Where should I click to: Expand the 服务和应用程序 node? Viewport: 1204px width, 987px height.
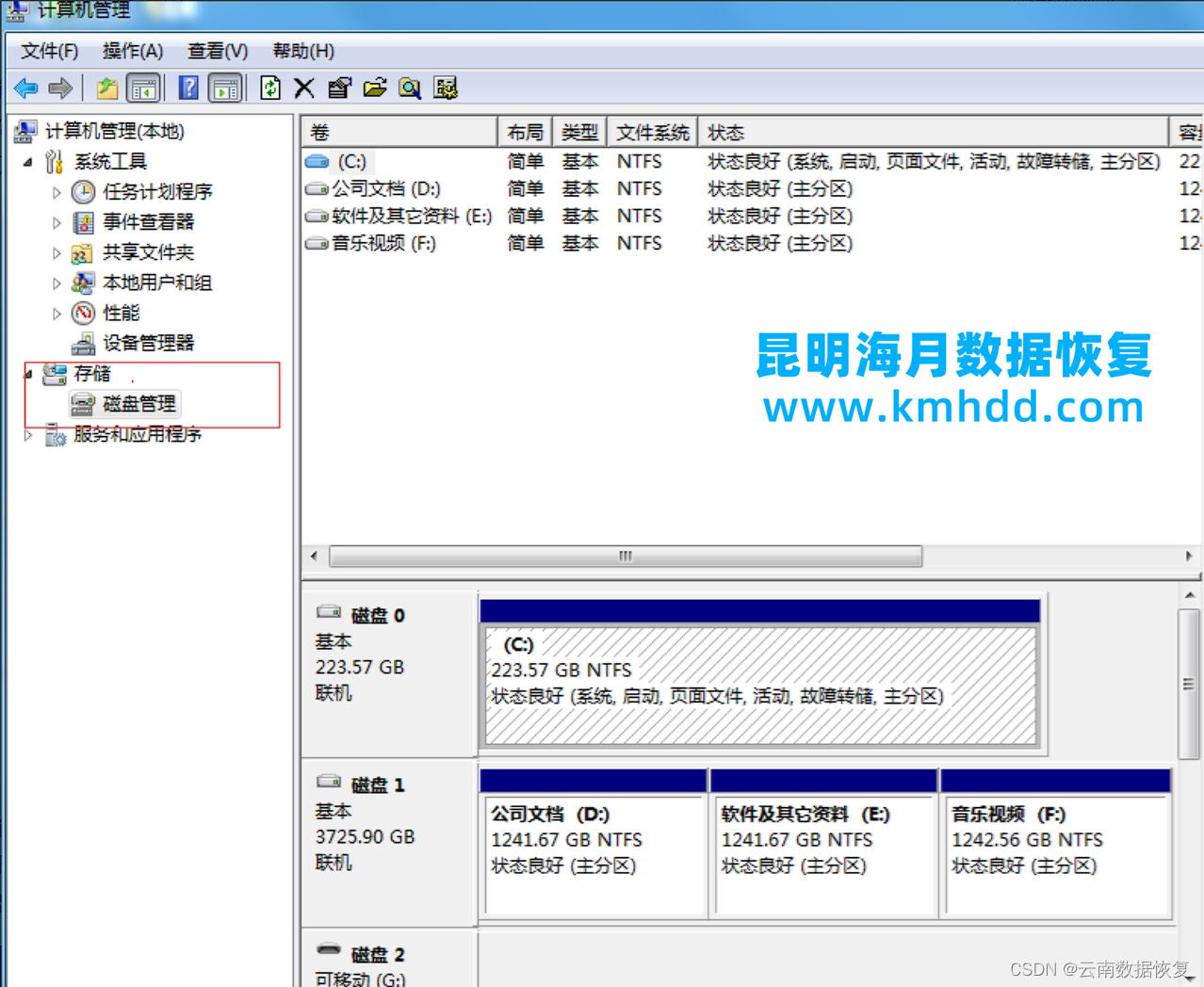pyautogui.click(x=28, y=434)
